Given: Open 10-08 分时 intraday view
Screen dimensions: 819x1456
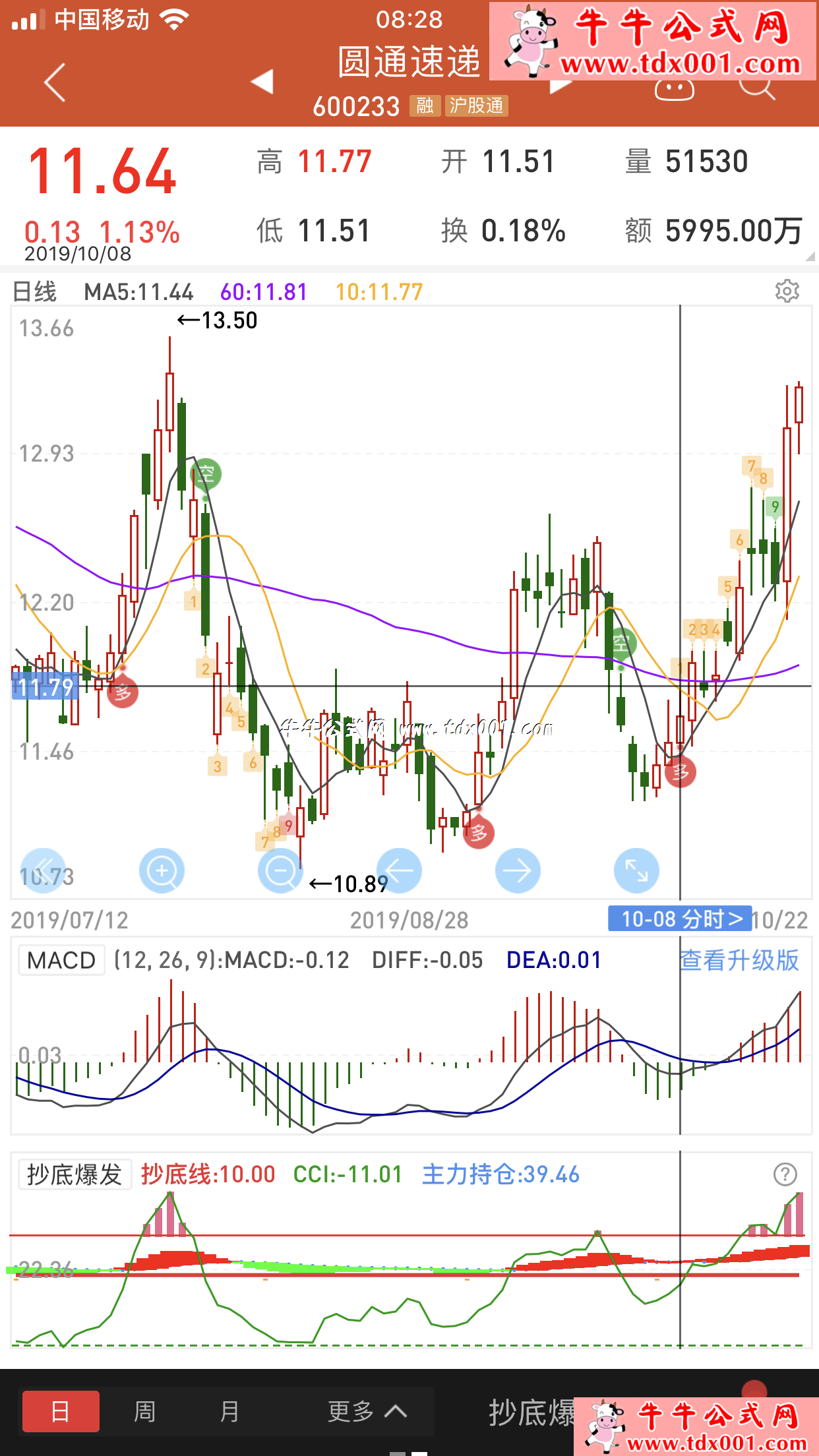Looking at the screenshot, I should 680,919.
